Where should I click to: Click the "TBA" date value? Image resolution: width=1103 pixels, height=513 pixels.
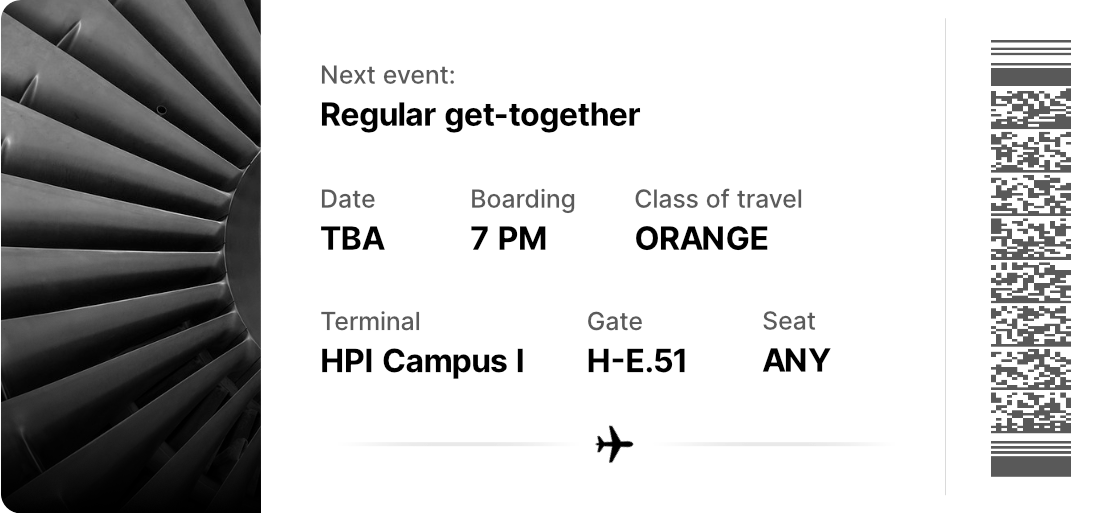[352, 239]
